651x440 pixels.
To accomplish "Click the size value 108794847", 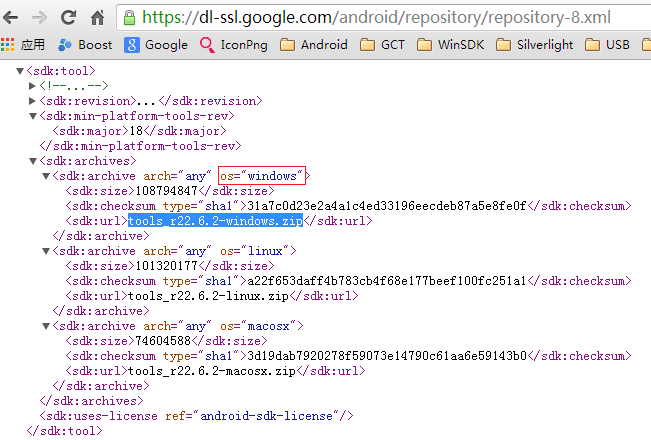I will click(166, 191).
